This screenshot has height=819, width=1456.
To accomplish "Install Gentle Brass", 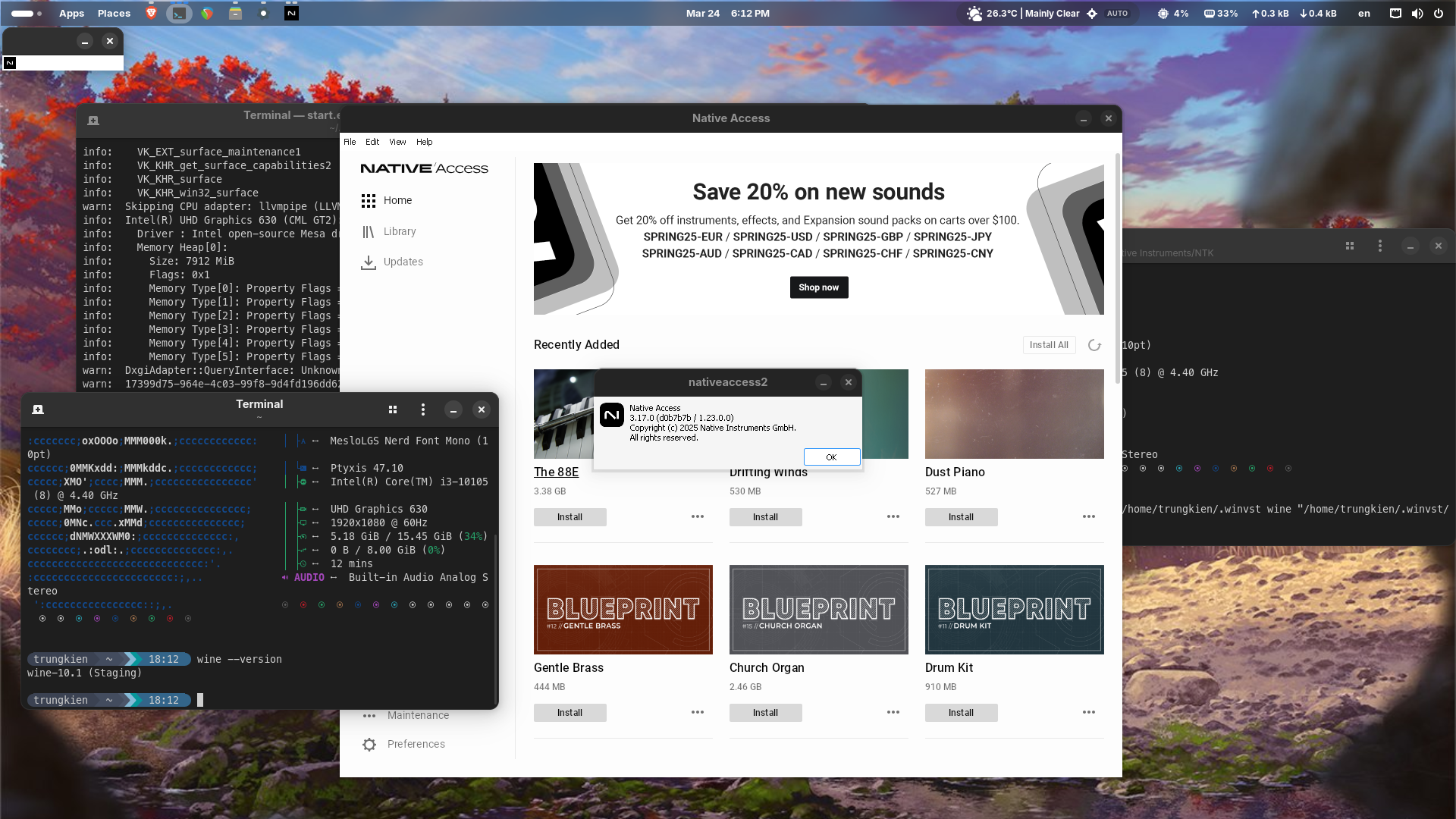I will click(x=570, y=713).
